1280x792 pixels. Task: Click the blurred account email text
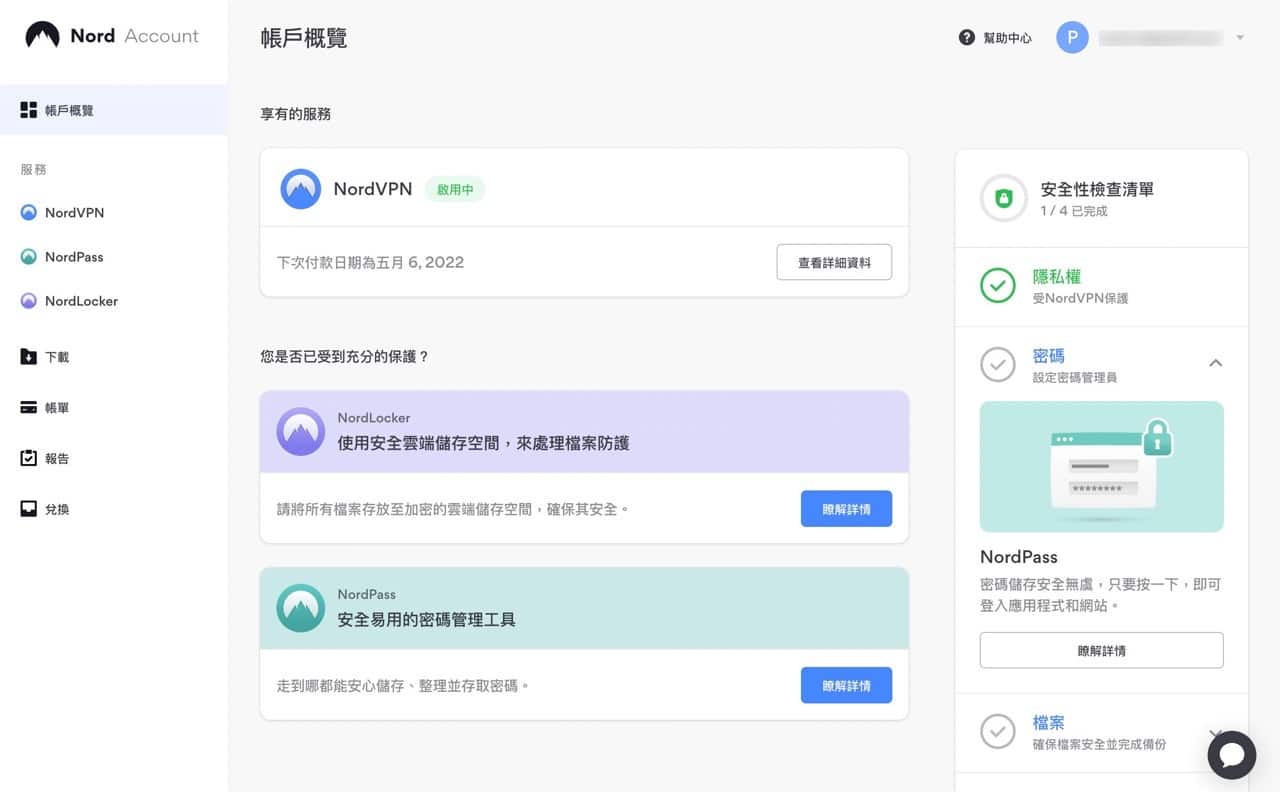(1160, 38)
